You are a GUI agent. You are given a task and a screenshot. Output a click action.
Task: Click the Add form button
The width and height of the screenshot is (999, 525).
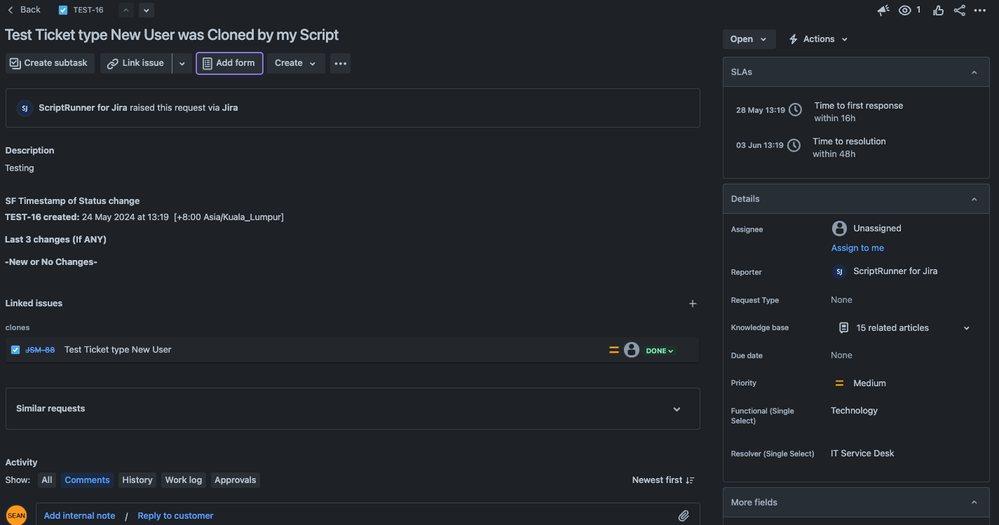(x=229, y=63)
